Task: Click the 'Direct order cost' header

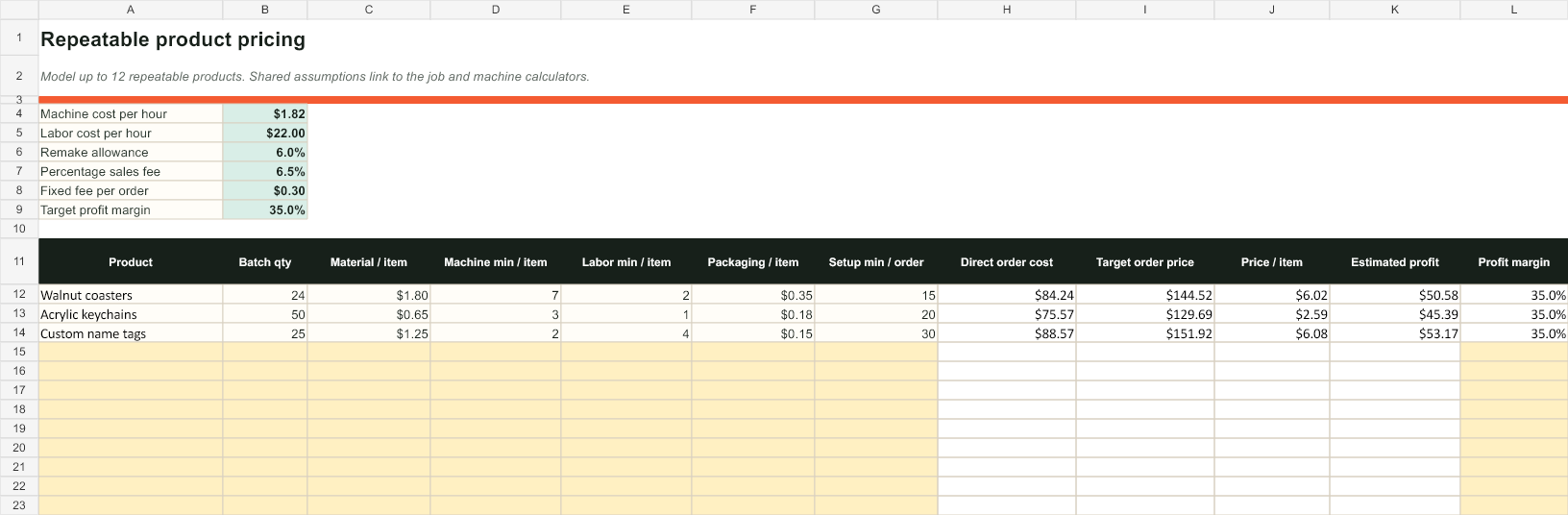Action: (1007, 261)
